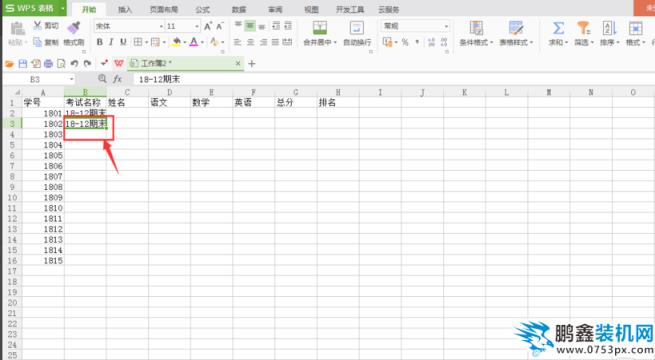The image size is (655, 360).
Task: Open the font size dropdown showing 11
Action: [x=197, y=26]
